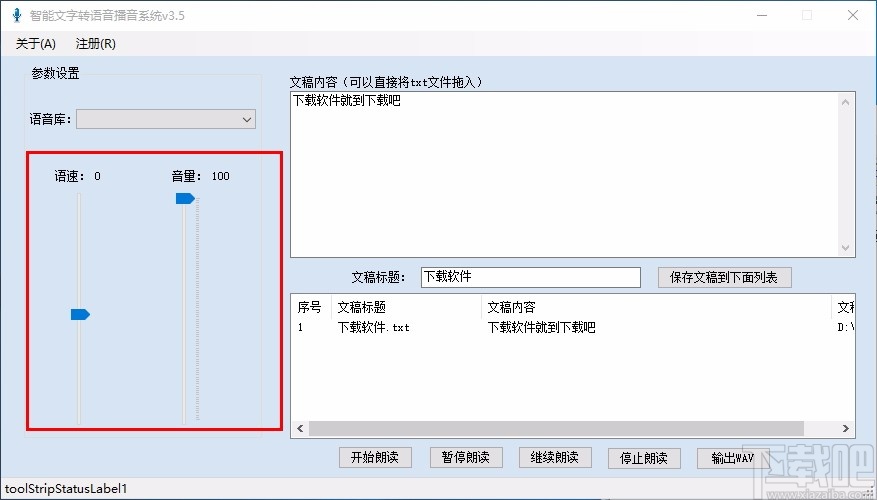The height and width of the screenshot is (500, 877).
Task: Click the microphone app icon in title bar
Action: (x=17, y=15)
